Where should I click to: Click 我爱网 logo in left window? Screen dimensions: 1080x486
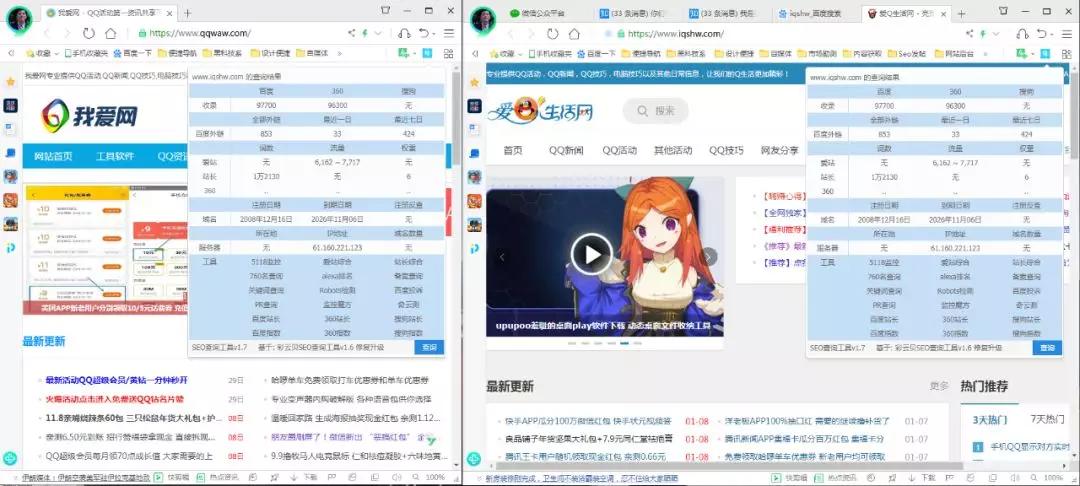click(x=89, y=116)
